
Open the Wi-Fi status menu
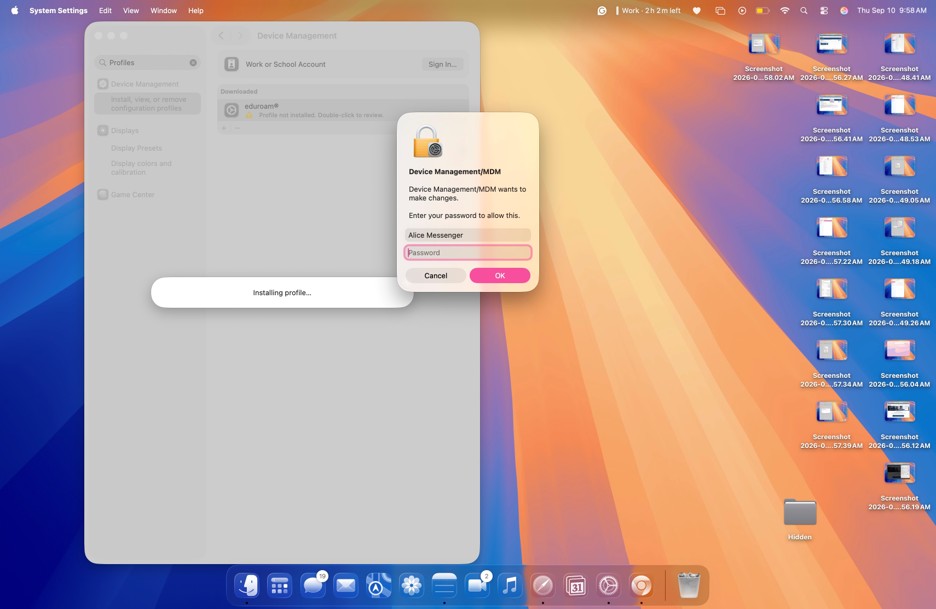[785, 11]
